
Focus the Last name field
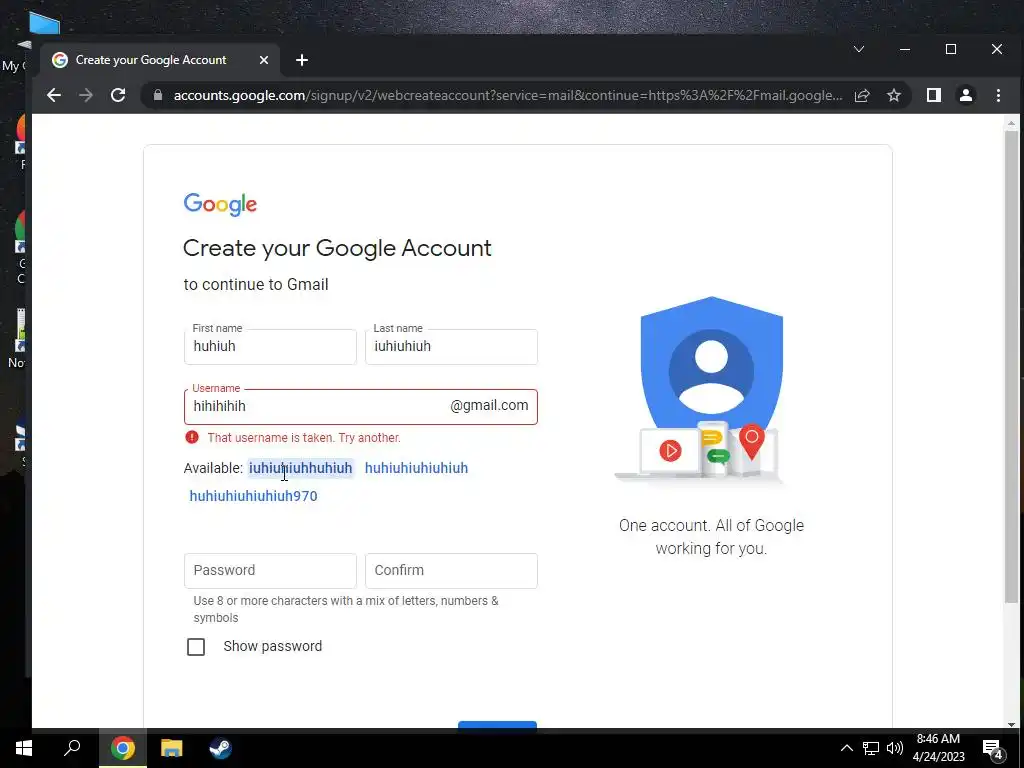(451, 347)
